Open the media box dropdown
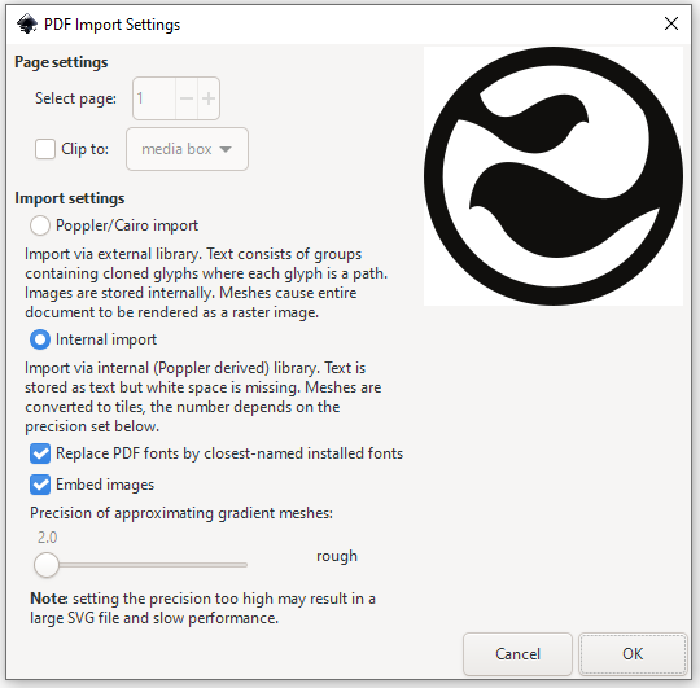 pyautogui.click(x=188, y=149)
